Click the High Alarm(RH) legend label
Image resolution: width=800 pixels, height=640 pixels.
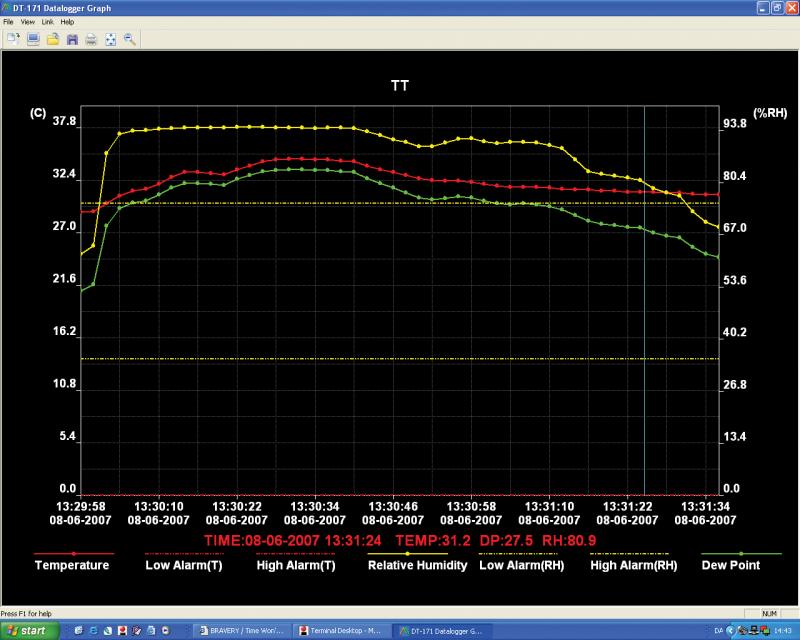click(x=633, y=565)
